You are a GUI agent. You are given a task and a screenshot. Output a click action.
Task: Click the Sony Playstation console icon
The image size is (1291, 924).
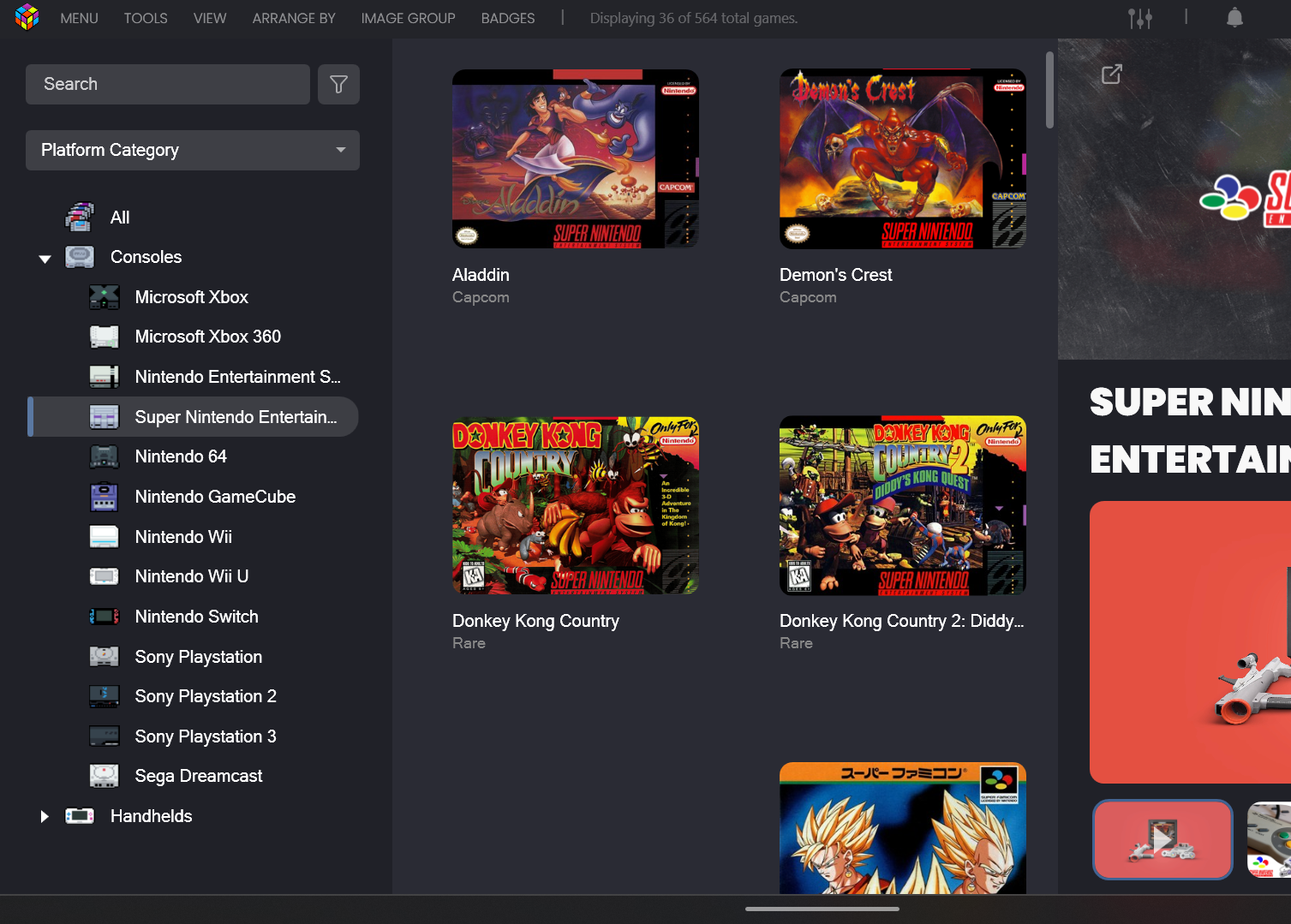(105, 657)
